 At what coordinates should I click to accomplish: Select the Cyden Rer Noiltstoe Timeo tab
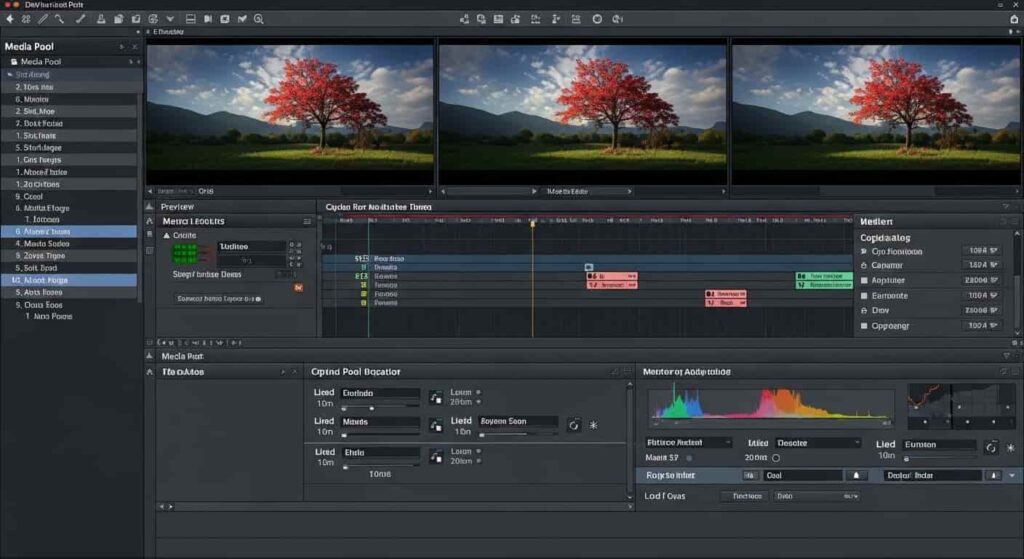pos(378,207)
